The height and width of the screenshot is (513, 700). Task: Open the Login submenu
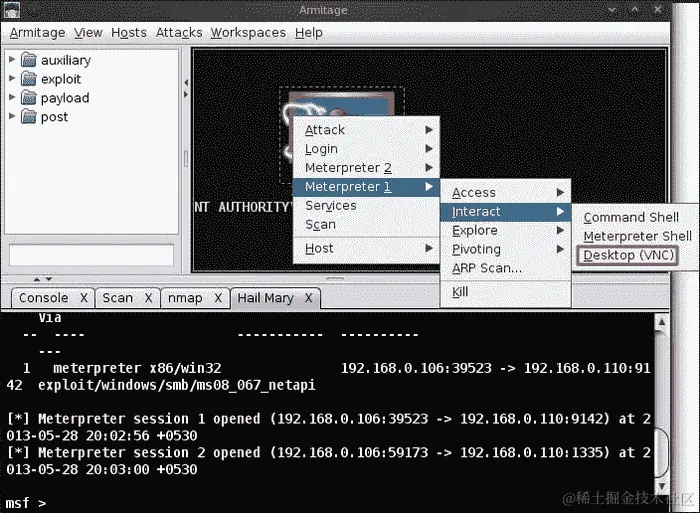tap(366, 149)
